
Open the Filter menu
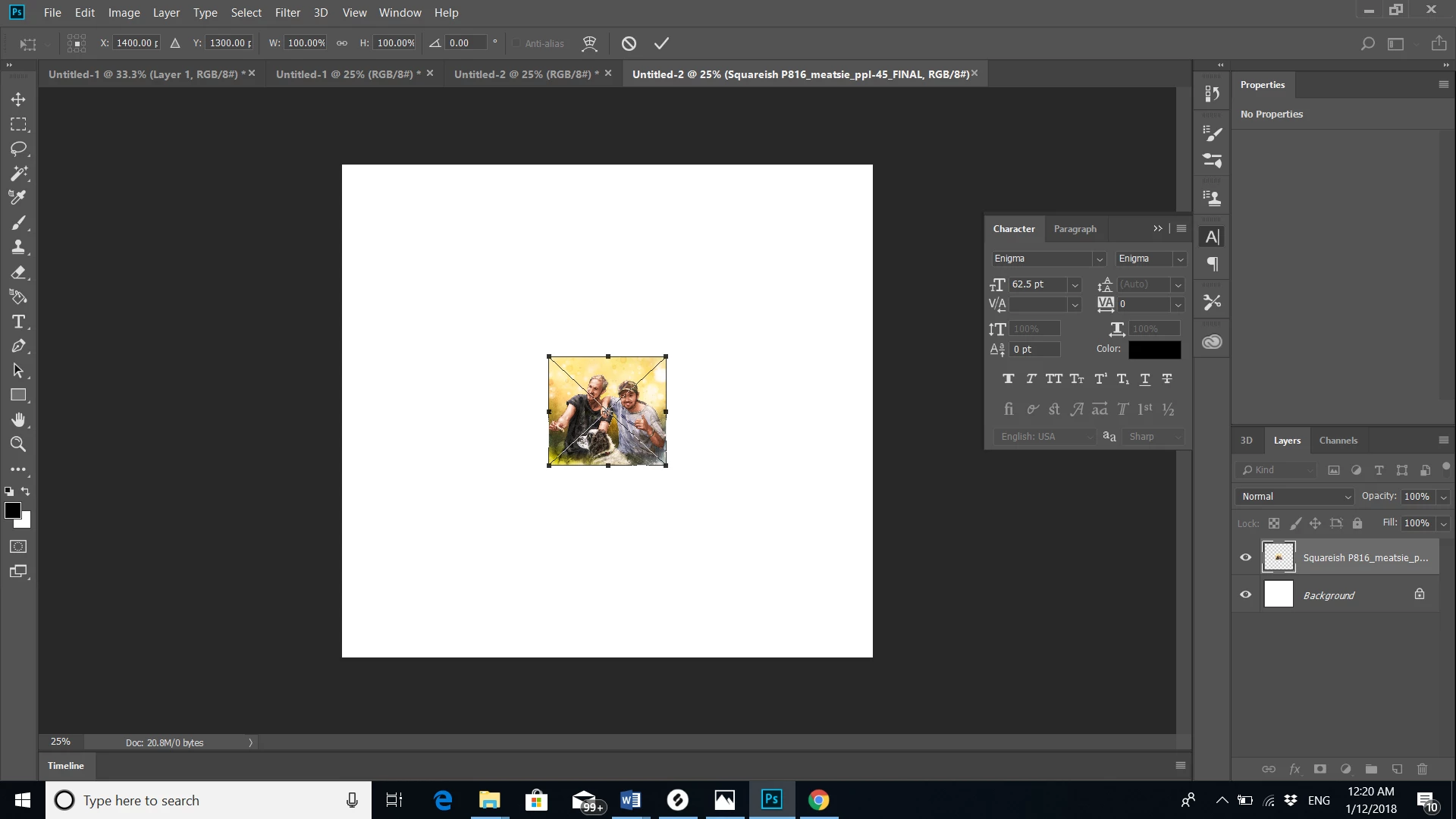[x=287, y=12]
